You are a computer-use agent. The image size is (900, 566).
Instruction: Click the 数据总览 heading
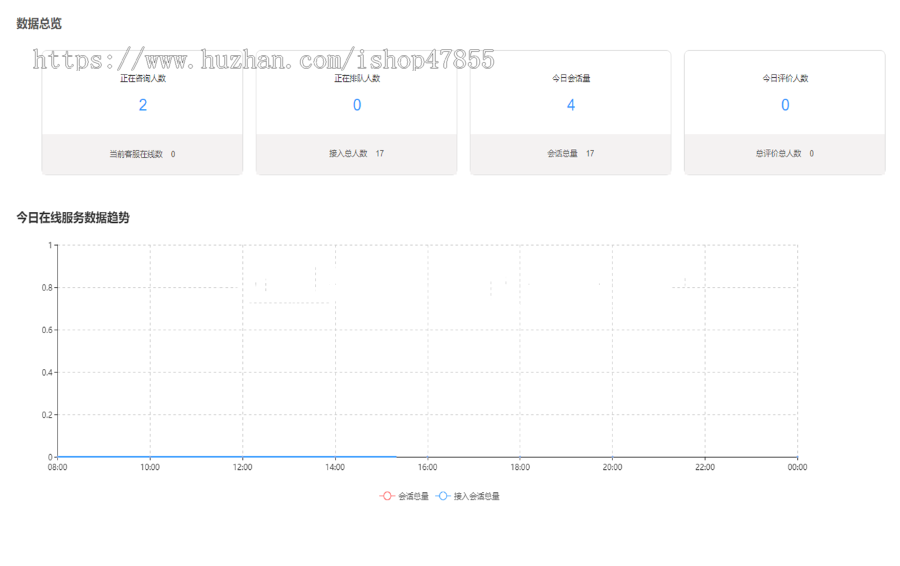click(39, 24)
